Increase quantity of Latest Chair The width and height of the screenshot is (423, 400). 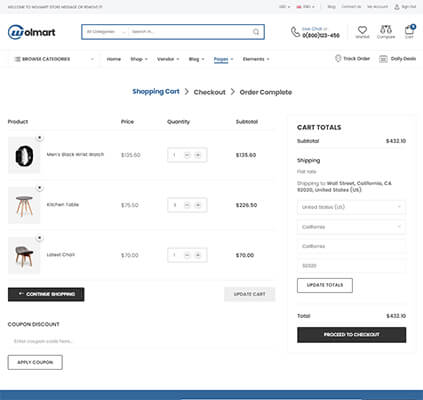pos(198,255)
